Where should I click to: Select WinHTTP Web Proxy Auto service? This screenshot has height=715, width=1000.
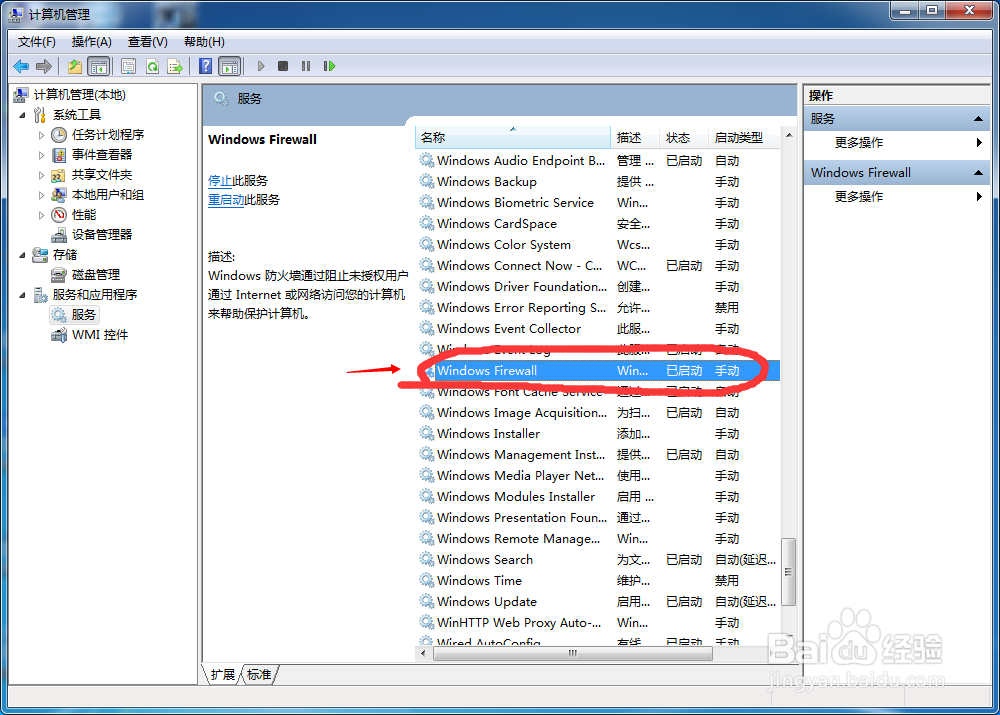click(598, 623)
